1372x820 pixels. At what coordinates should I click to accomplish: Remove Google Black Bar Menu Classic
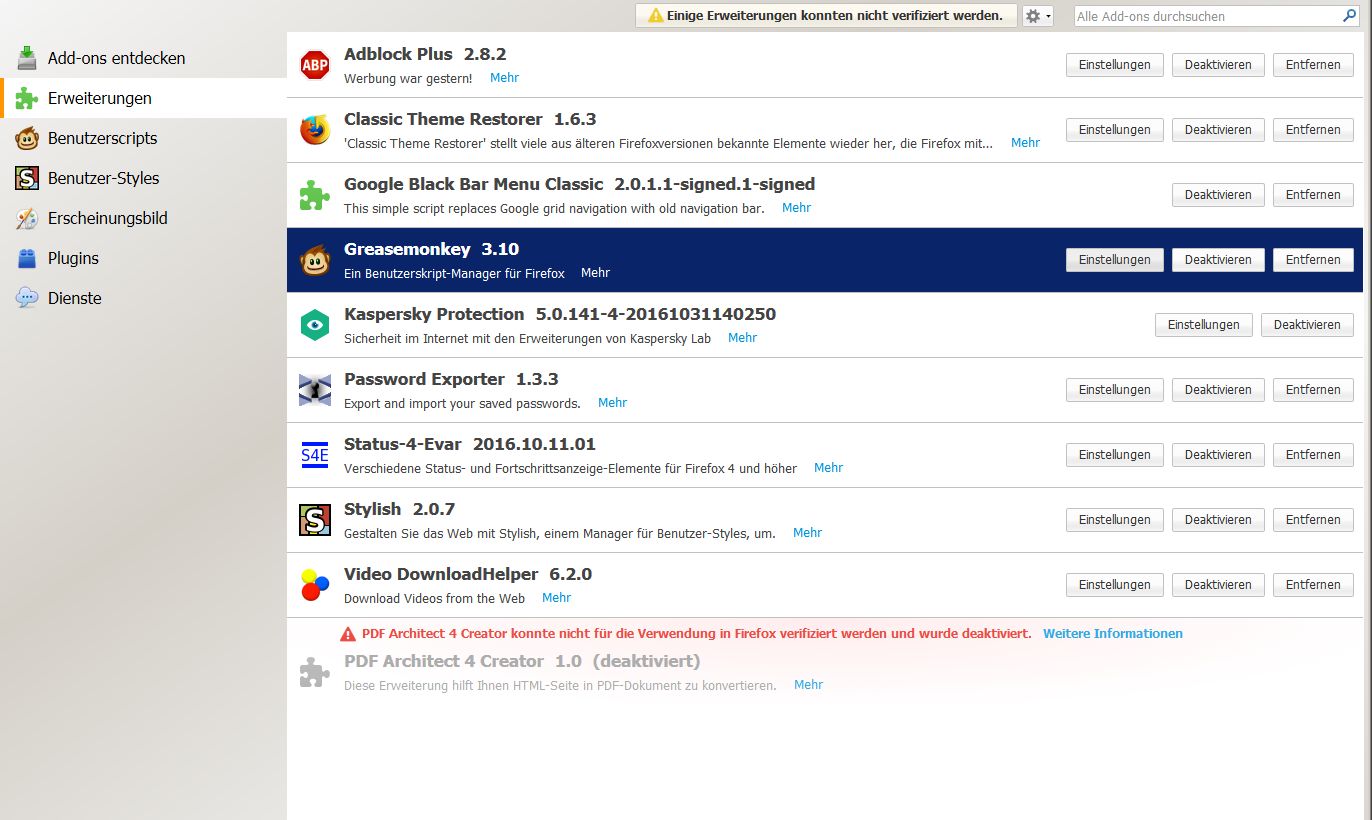pos(1313,195)
